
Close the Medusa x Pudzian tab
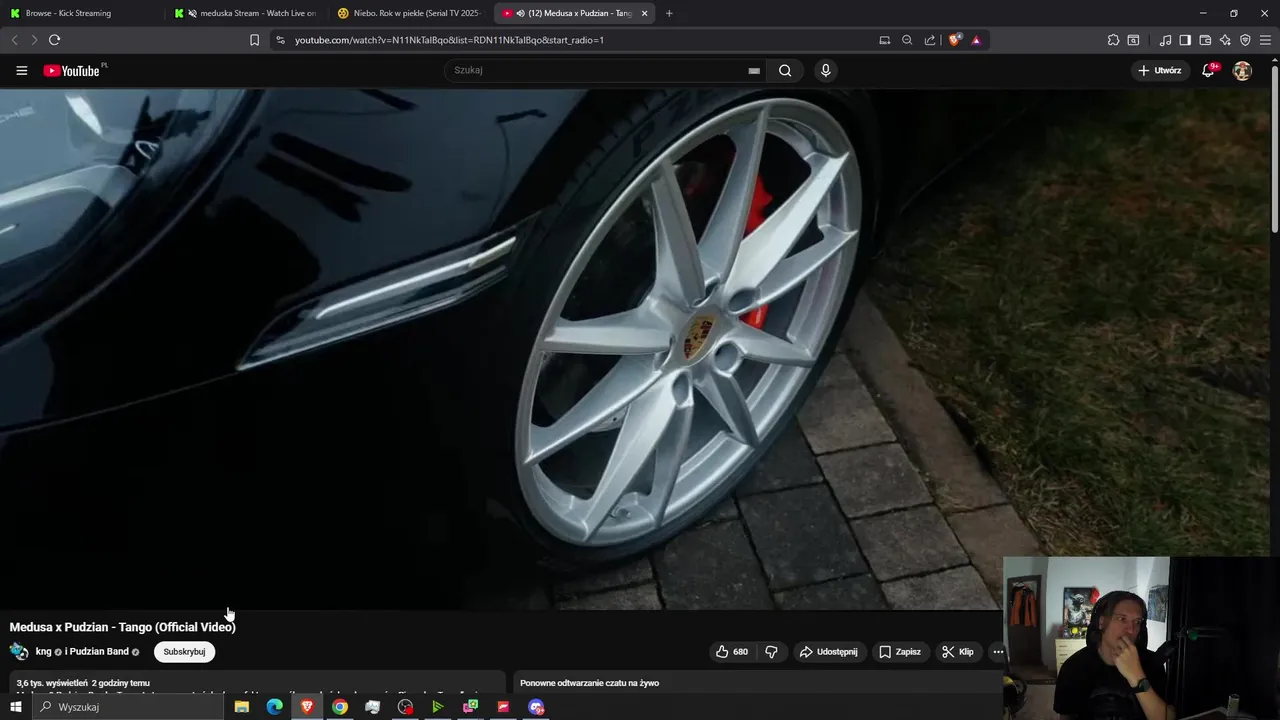point(644,13)
